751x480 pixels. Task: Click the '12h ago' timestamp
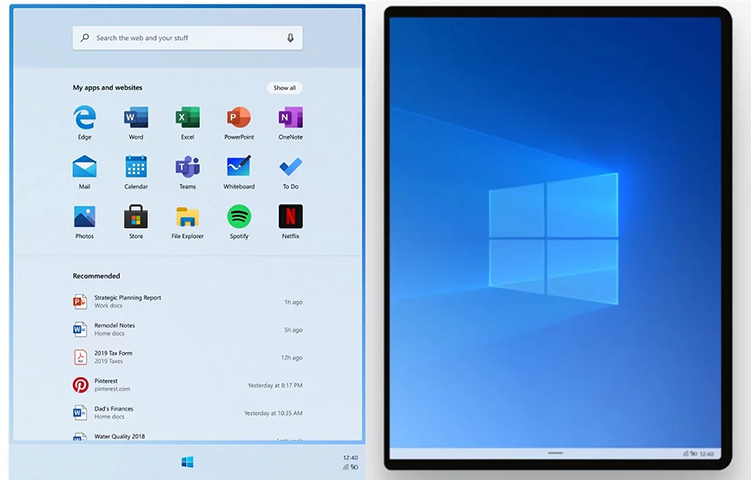pyautogui.click(x=292, y=358)
